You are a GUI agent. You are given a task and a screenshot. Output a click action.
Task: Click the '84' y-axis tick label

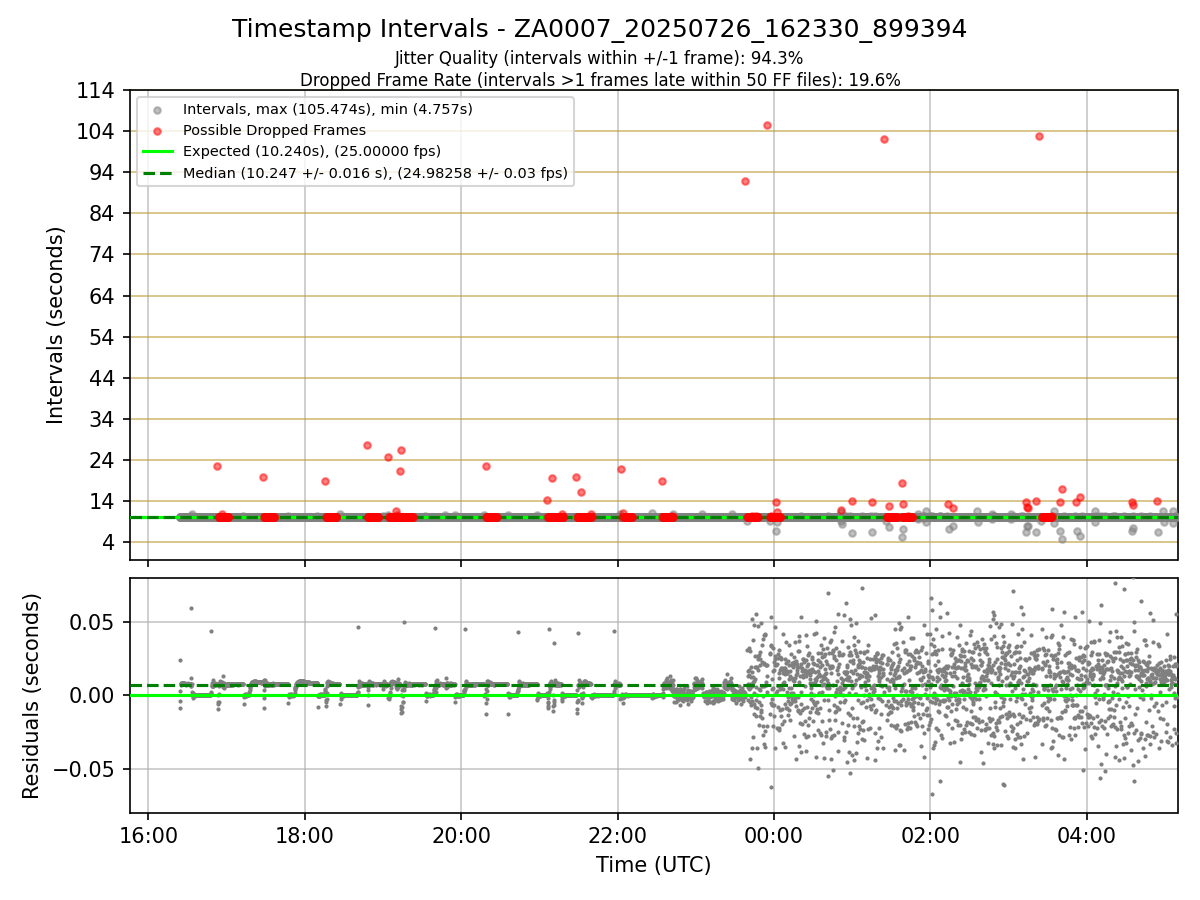pyautogui.click(x=104, y=214)
